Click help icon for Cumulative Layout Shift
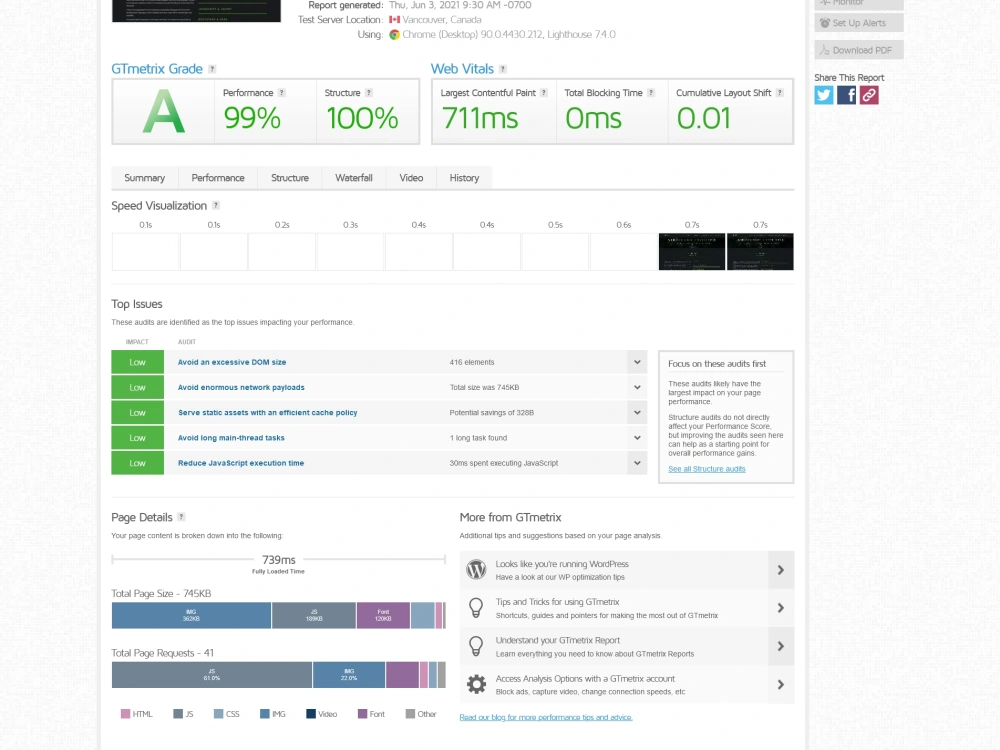The height and width of the screenshot is (750, 1000). click(779, 92)
